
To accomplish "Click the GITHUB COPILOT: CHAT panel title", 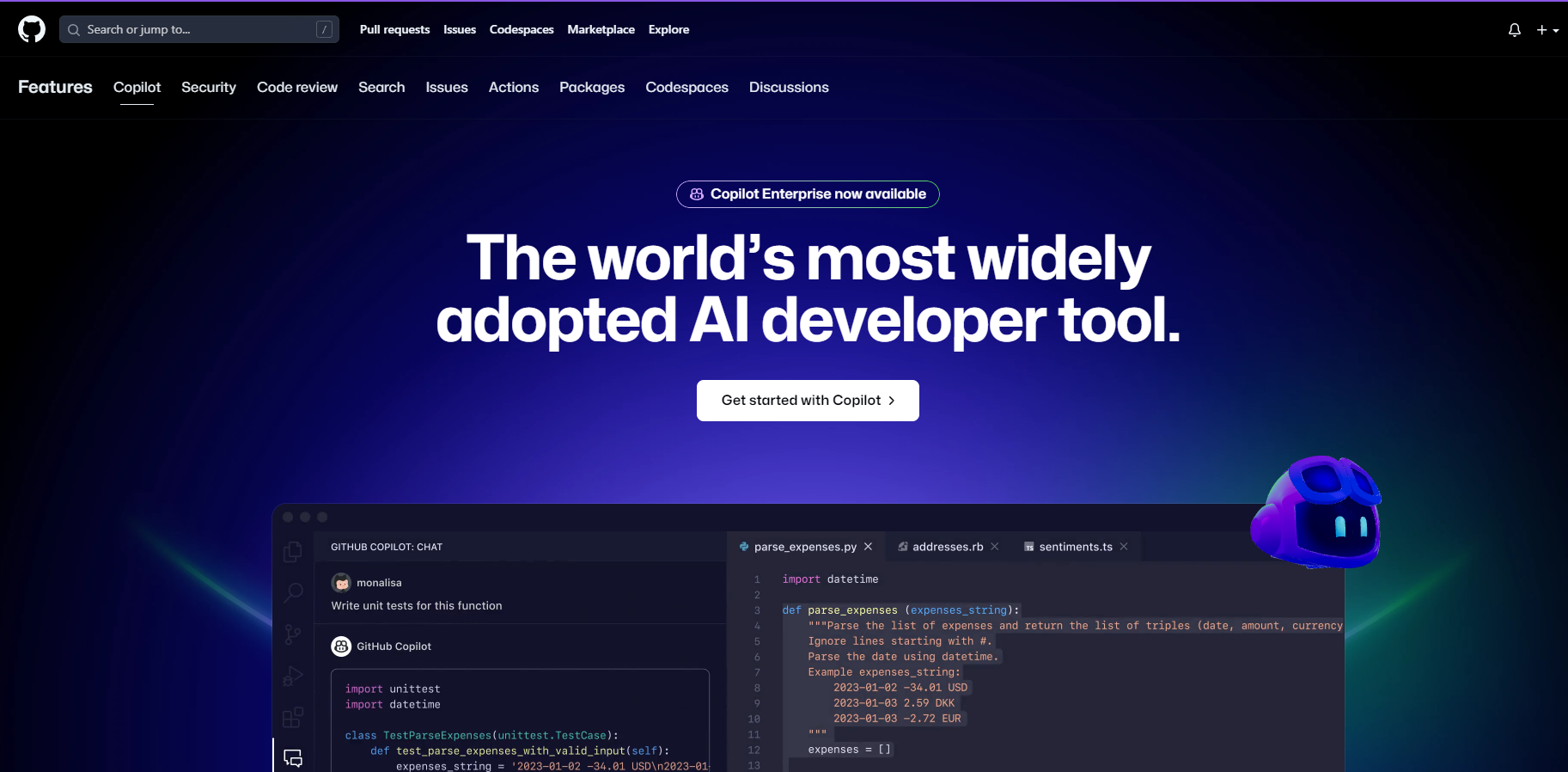I will 387,547.
